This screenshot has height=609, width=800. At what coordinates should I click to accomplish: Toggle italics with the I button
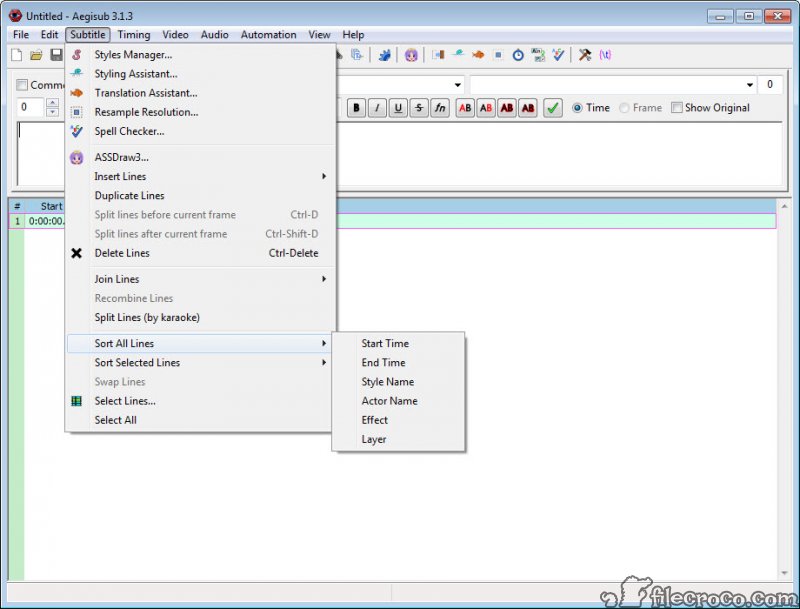click(x=377, y=108)
